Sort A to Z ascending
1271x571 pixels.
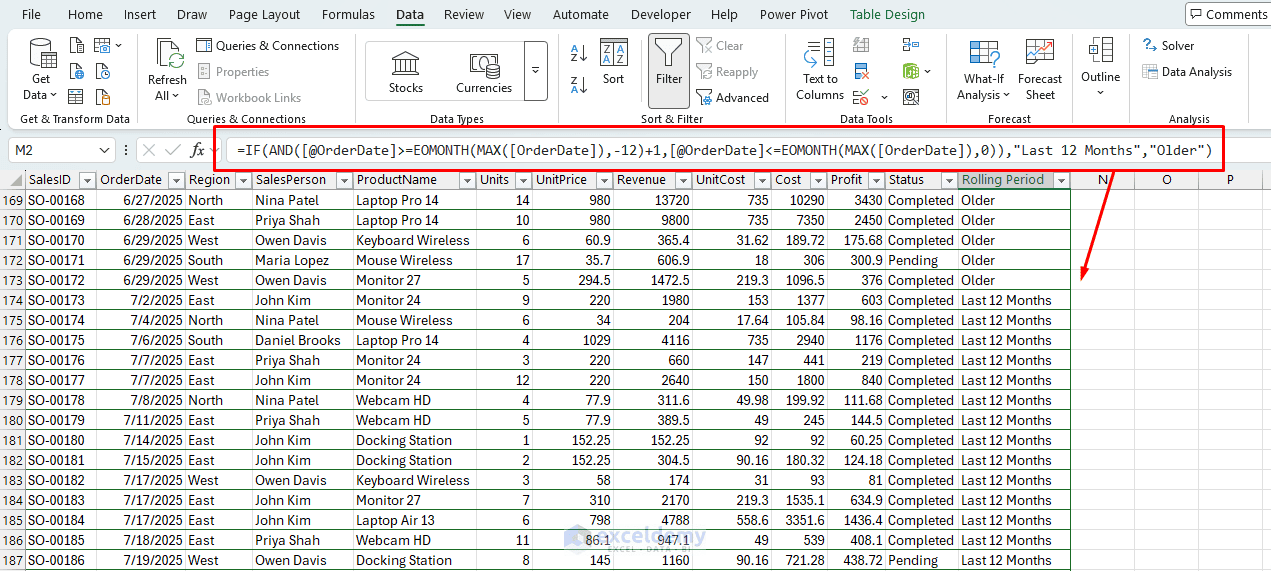[x=579, y=54]
